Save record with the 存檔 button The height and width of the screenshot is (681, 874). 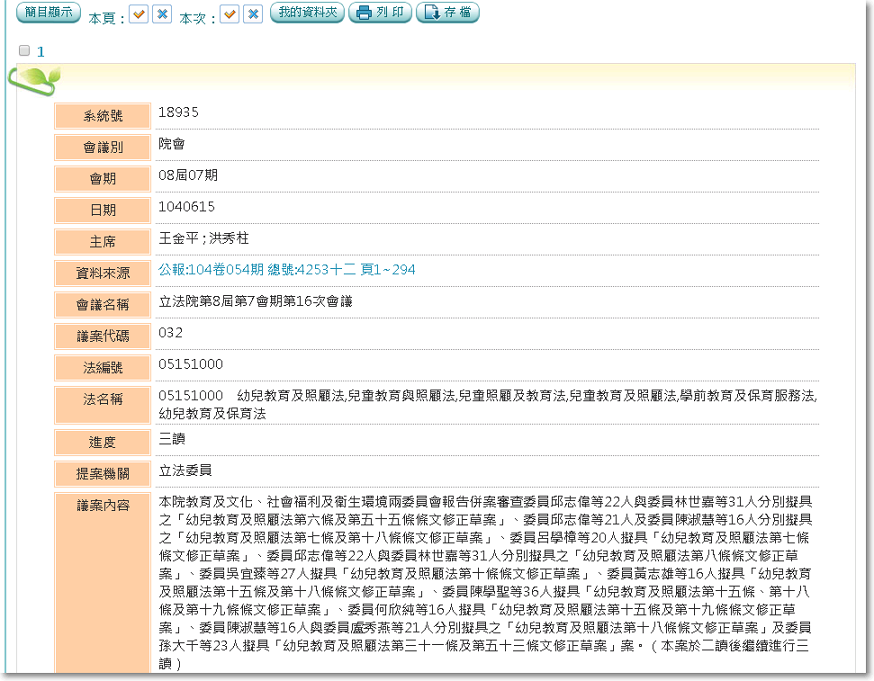[447, 13]
